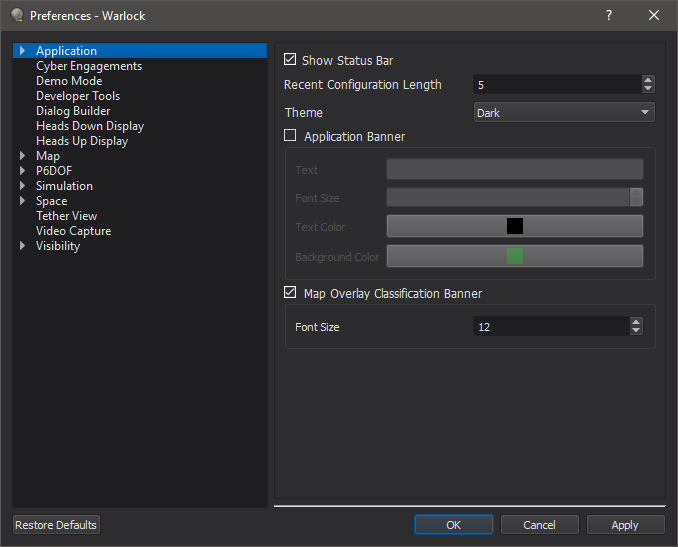This screenshot has width=678, height=547.
Task: Open Tether View preferences page
Action: (x=67, y=216)
